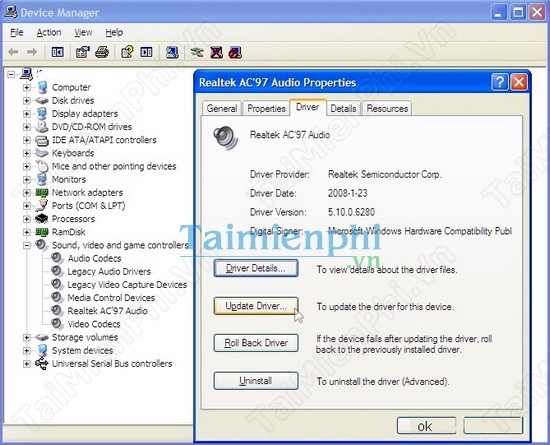The width and height of the screenshot is (550, 445).
Task: Click the Print toolbar icon
Action: click(102, 52)
